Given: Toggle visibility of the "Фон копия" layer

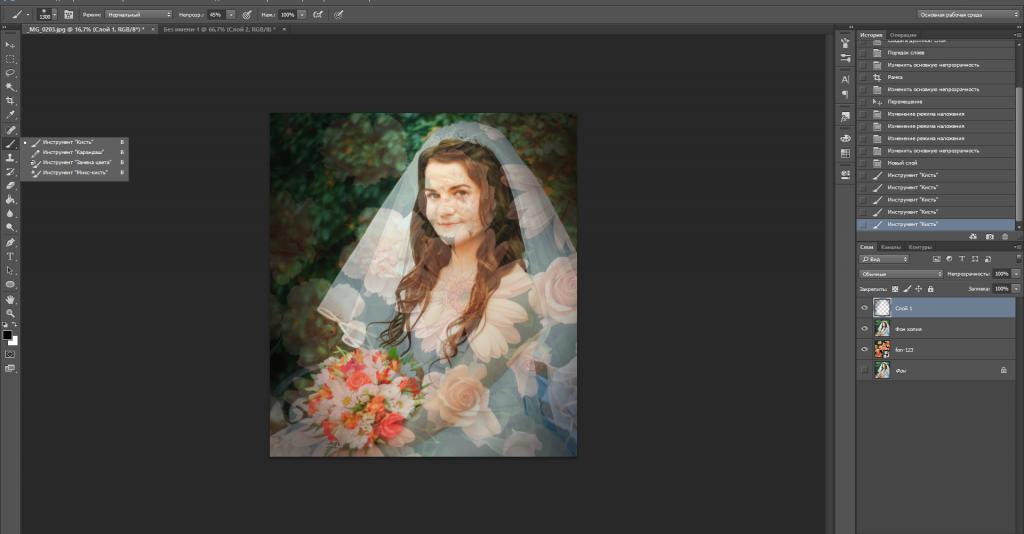Looking at the screenshot, I should pyautogui.click(x=864, y=328).
